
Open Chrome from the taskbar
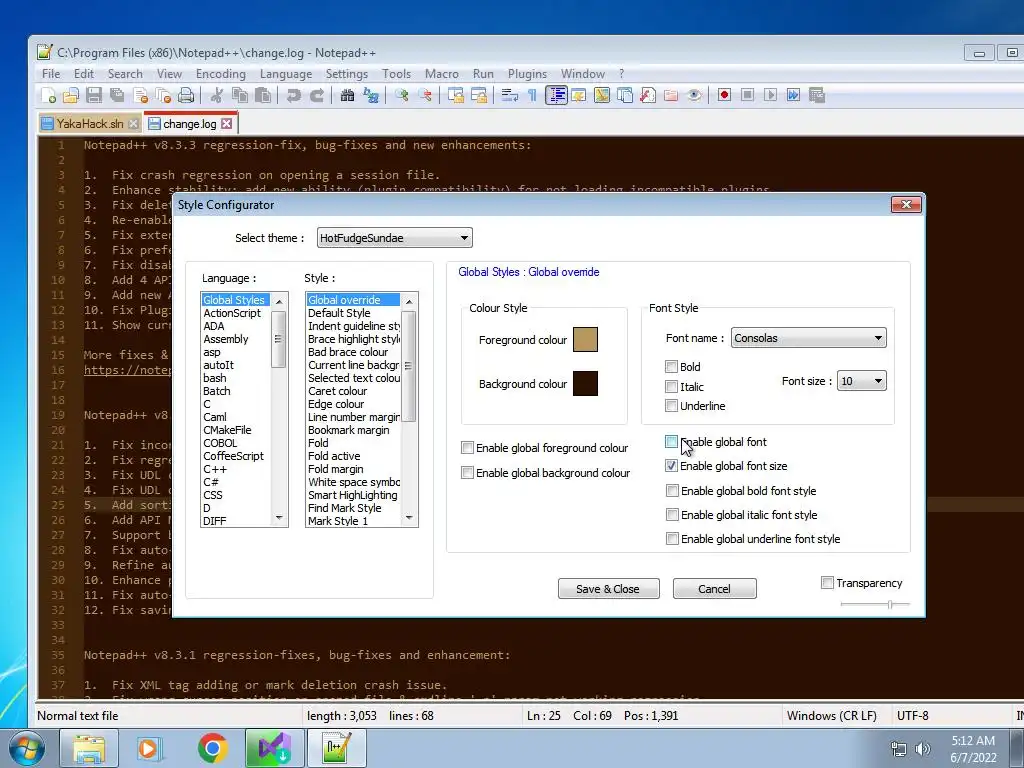pyautogui.click(x=213, y=748)
